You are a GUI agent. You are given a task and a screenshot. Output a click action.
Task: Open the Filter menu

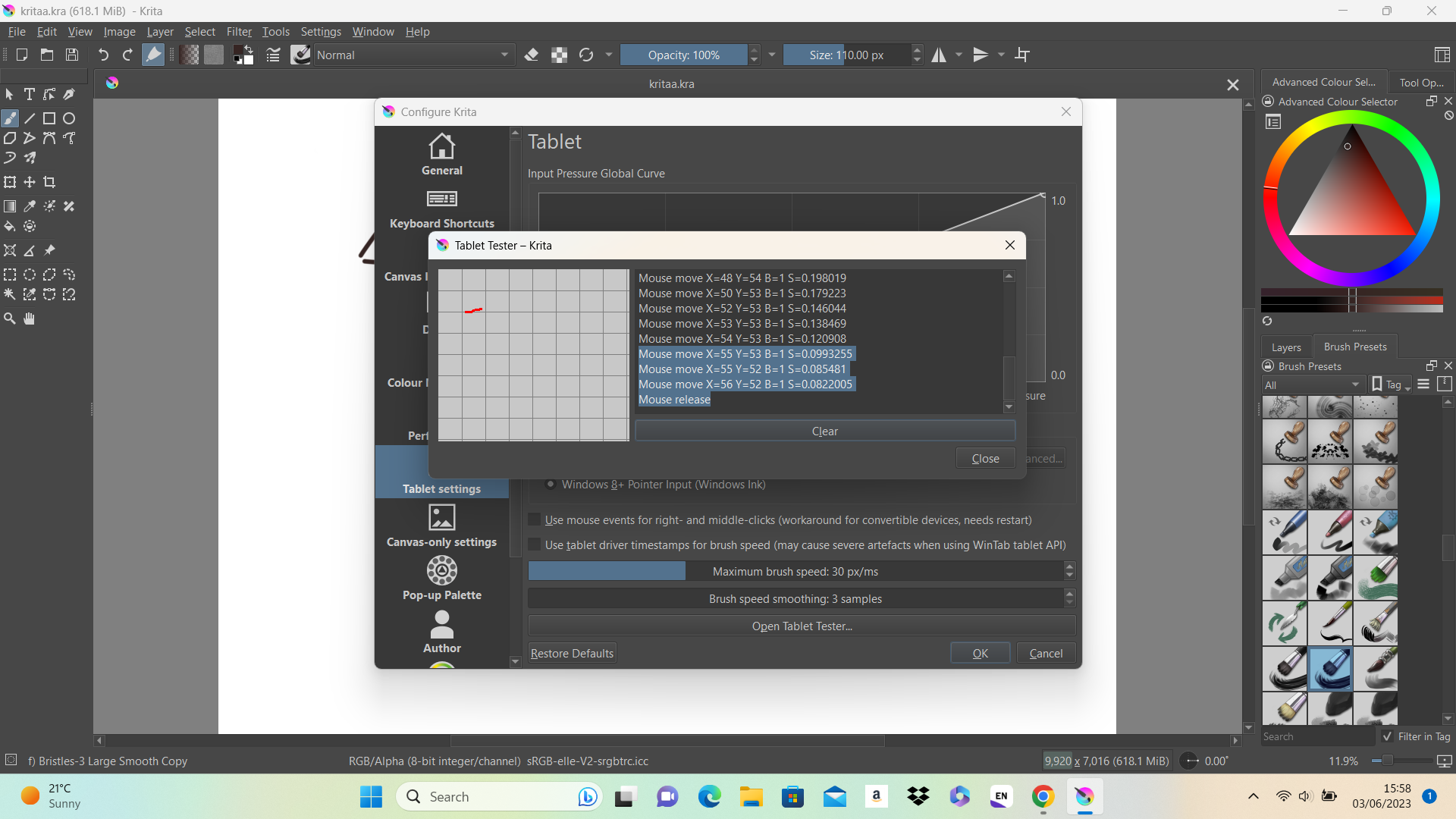[x=239, y=32]
